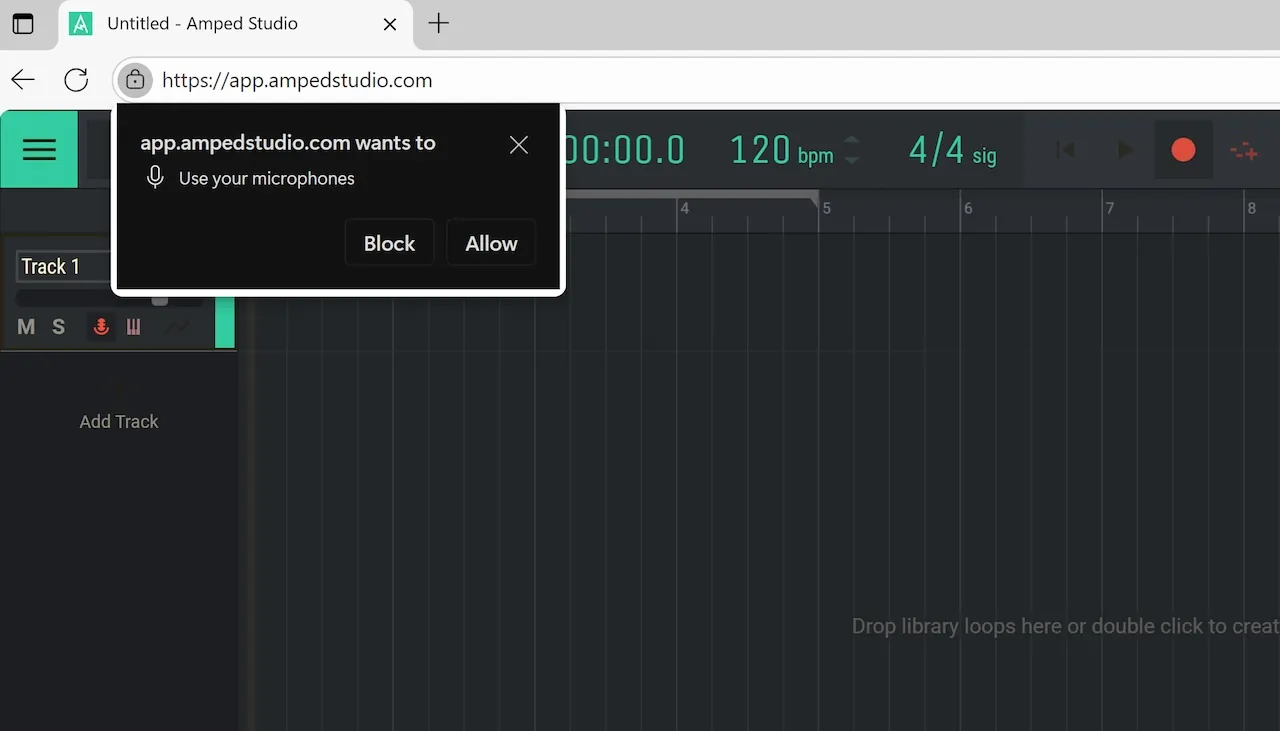
Task: Toggle Track 1 microphone record arm
Action: pyautogui.click(x=100, y=327)
